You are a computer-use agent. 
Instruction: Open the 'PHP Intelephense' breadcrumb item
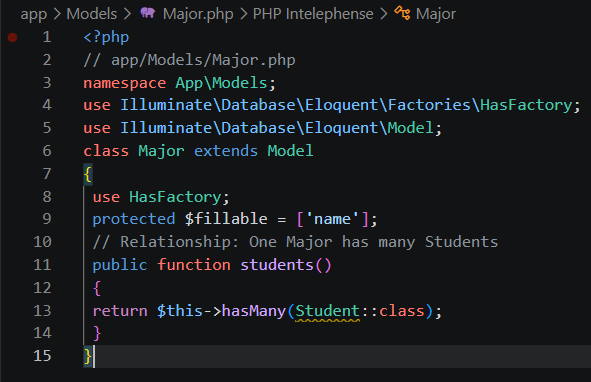point(313,14)
